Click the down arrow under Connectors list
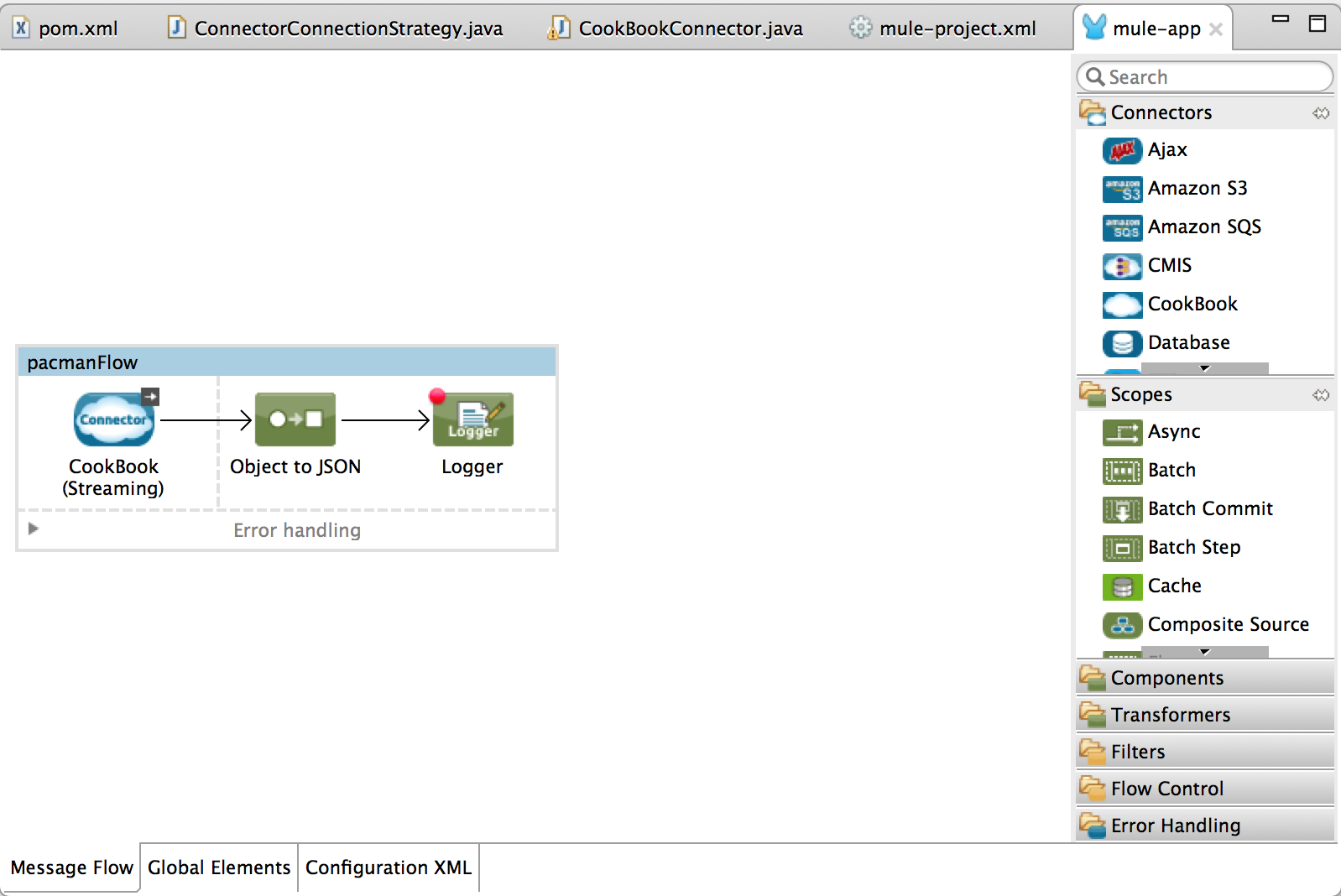1341x896 pixels. pyautogui.click(x=1205, y=368)
